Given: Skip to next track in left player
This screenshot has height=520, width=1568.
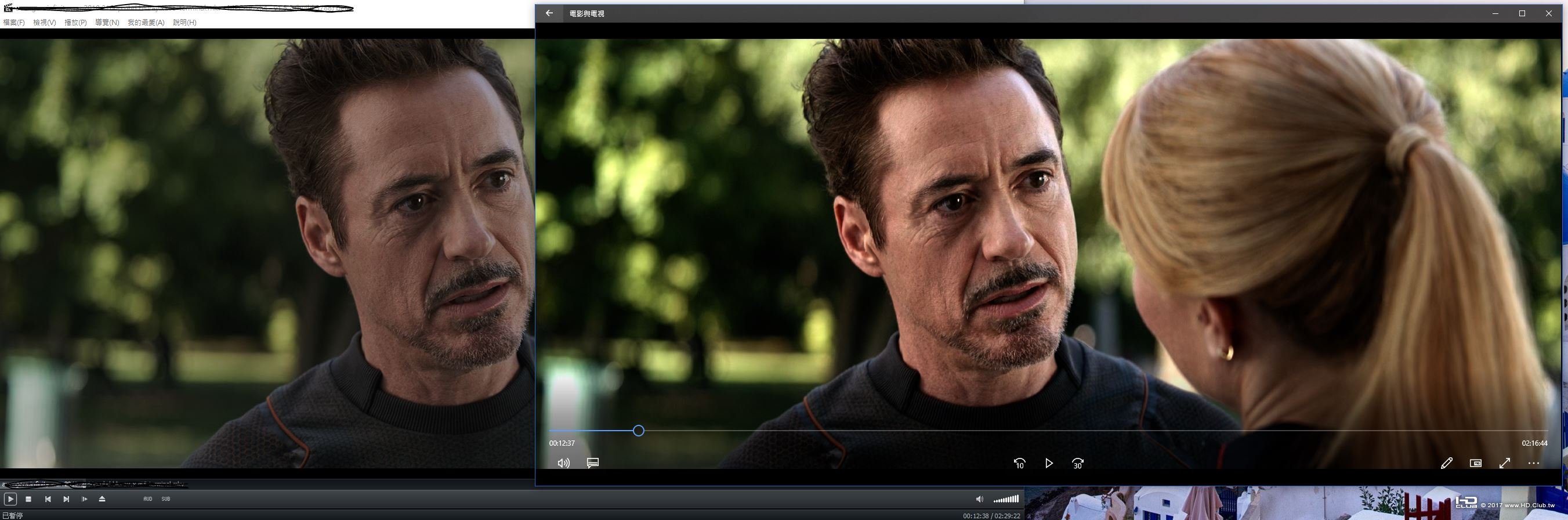Looking at the screenshot, I should click(66, 499).
